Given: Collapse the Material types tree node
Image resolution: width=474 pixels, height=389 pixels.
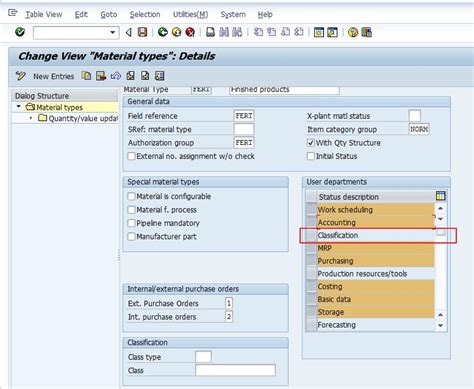Looking at the screenshot, I should [19, 107].
